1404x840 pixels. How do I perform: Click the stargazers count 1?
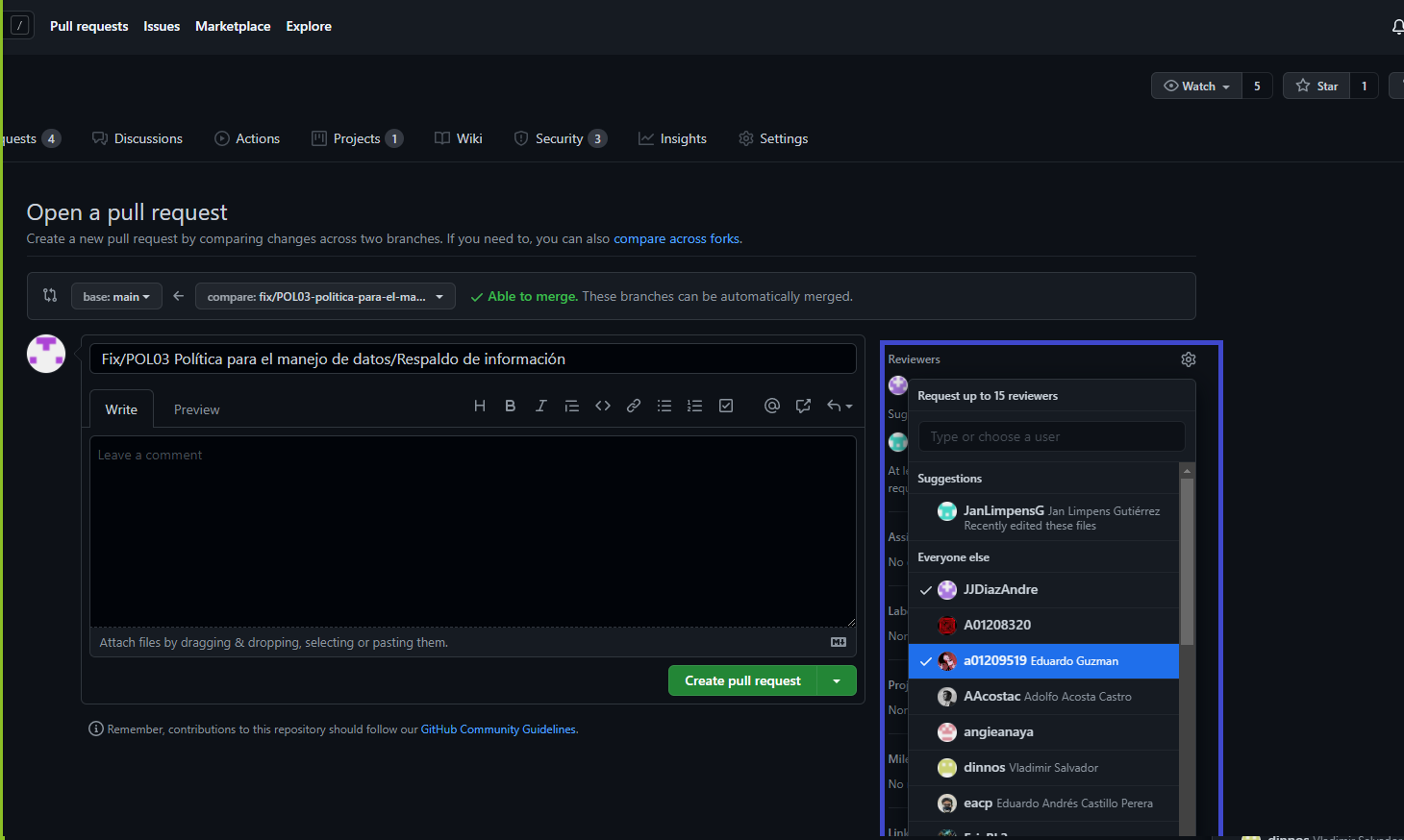pyautogui.click(x=1364, y=86)
